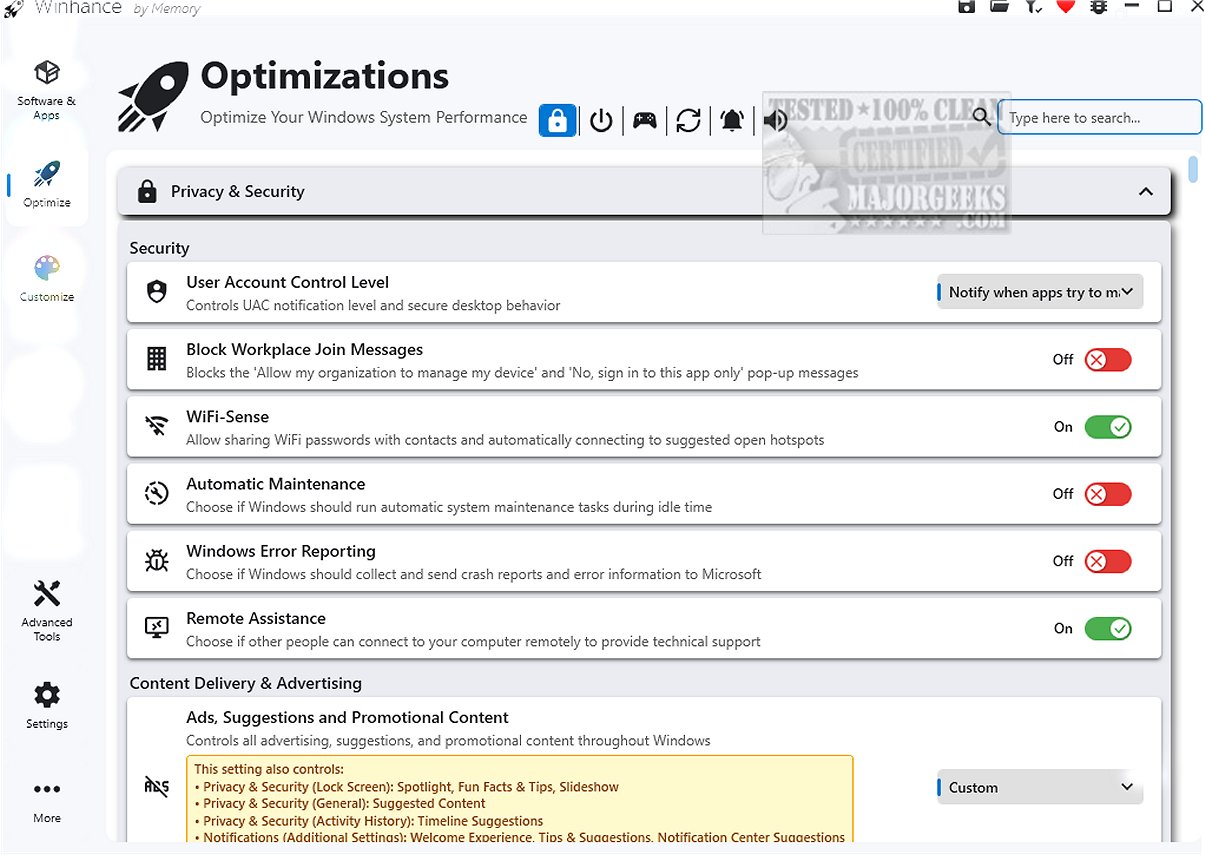Collapse the Privacy & Security section
This screenshot has width=1205, height=855.
pyautogui.click(x=1146, y=192)
